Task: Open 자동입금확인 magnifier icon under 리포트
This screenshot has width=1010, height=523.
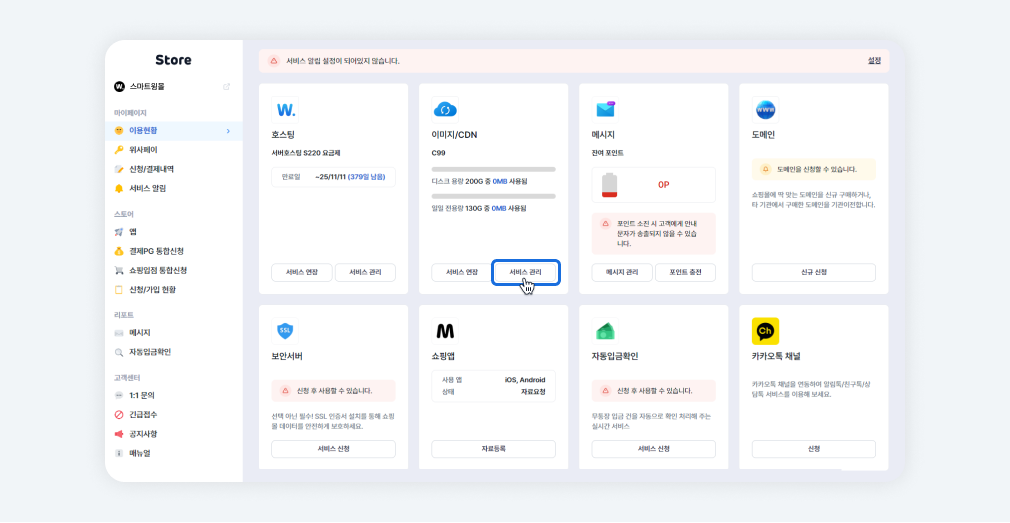Action: (119, 352)
